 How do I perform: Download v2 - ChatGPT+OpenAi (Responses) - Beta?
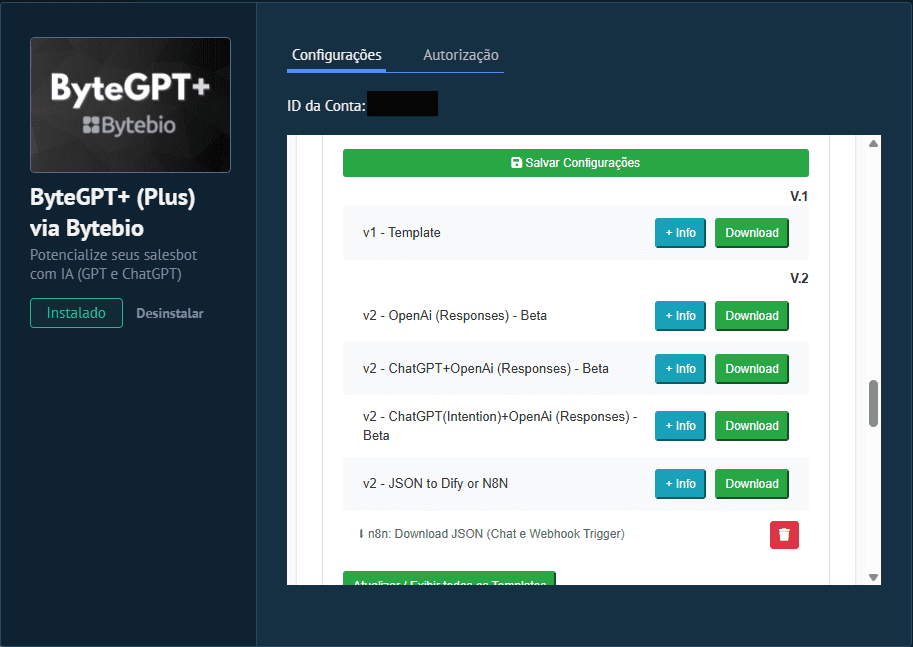point(752,369)
